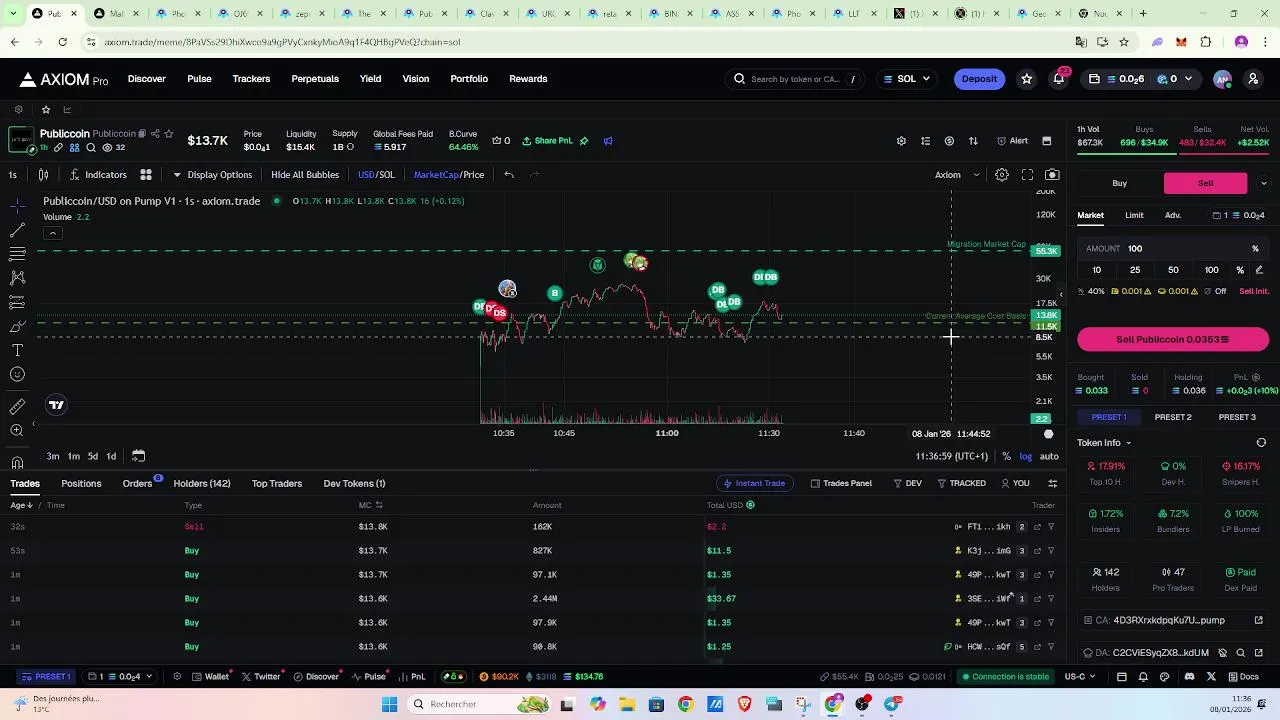Viewport: 1280px width, 720px height.
Task: Toggle the up-down arrows swap icon in header
Action: [x=973, y=141]
